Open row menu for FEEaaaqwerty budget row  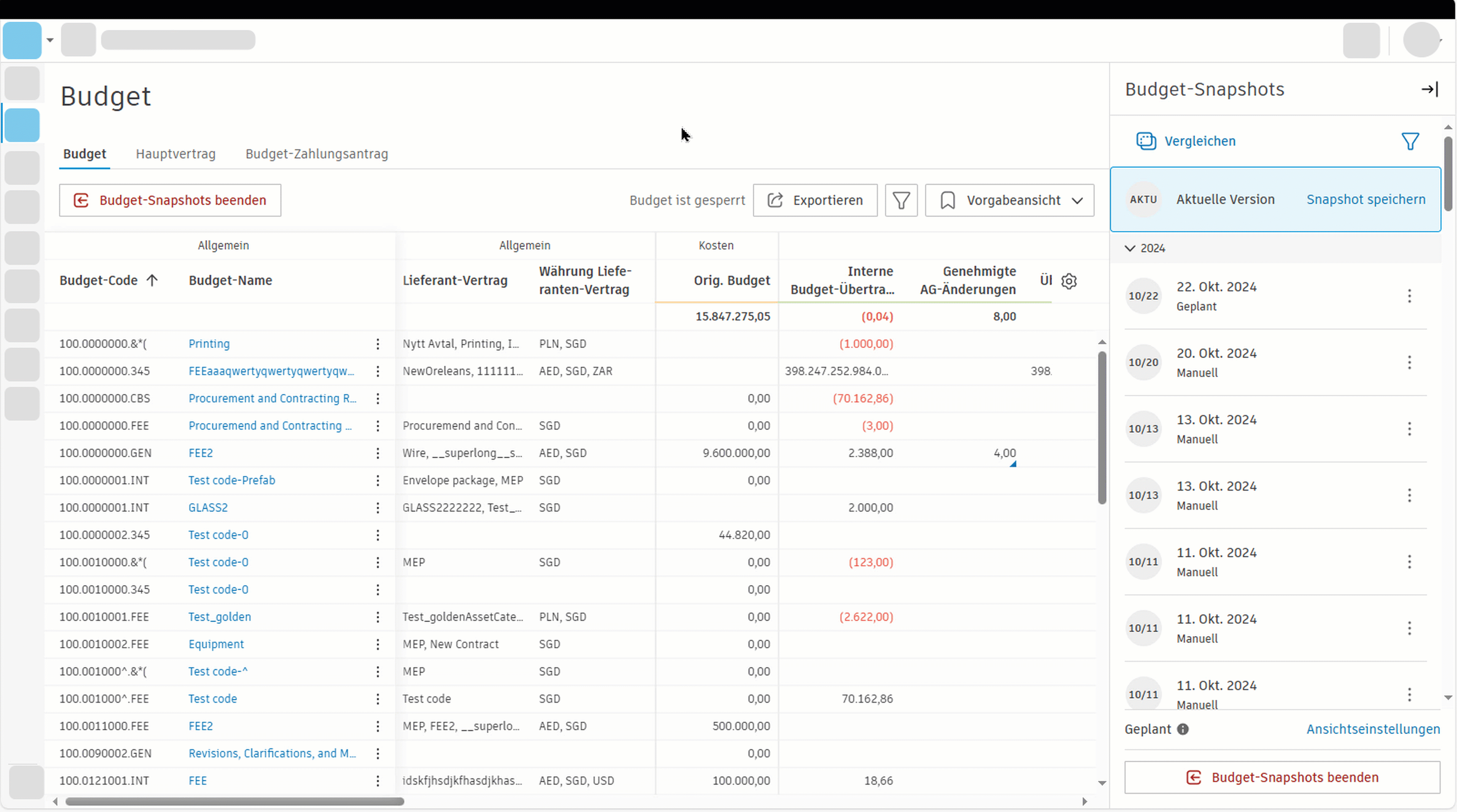[x=378, y=372]
